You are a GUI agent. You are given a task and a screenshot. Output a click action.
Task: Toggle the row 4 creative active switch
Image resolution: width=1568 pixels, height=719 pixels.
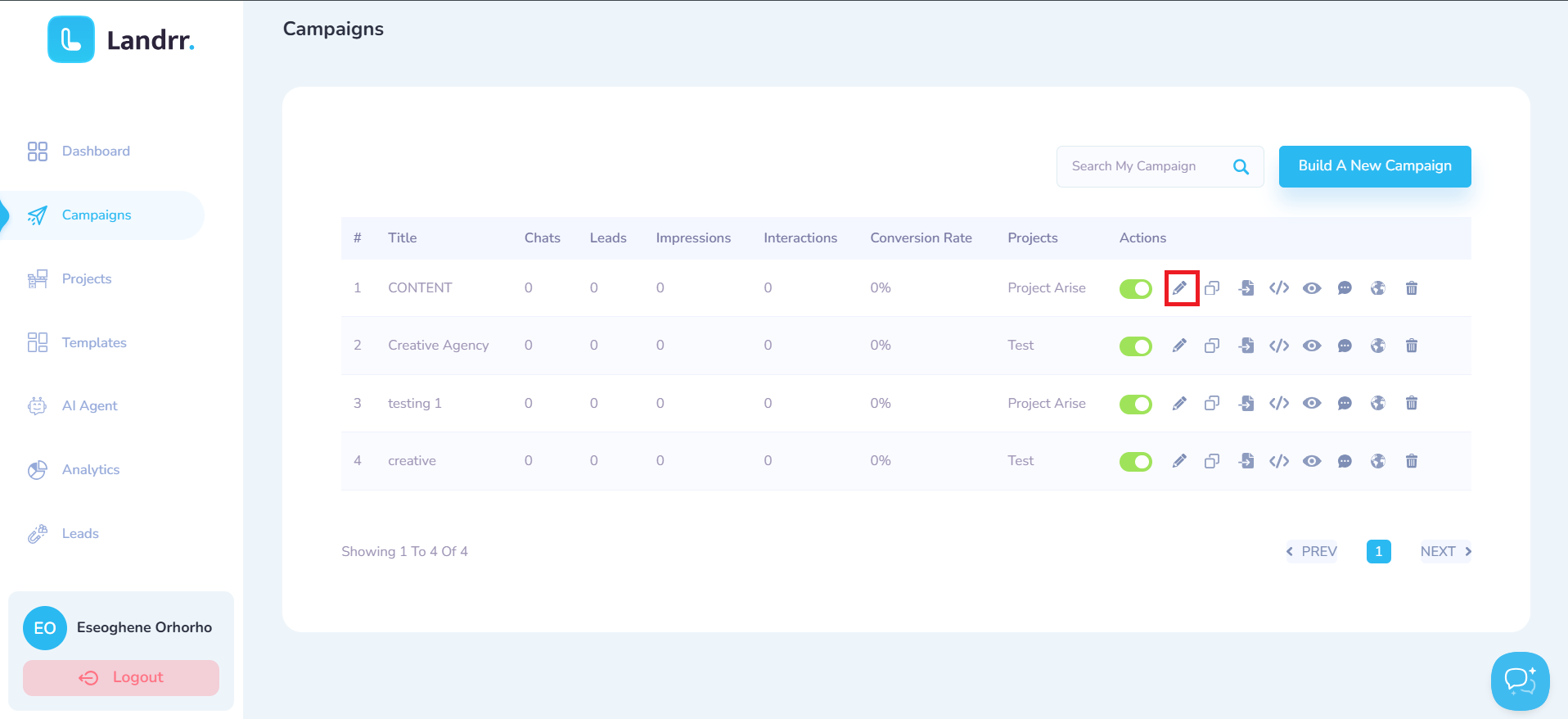click(x=1135, y=462)
